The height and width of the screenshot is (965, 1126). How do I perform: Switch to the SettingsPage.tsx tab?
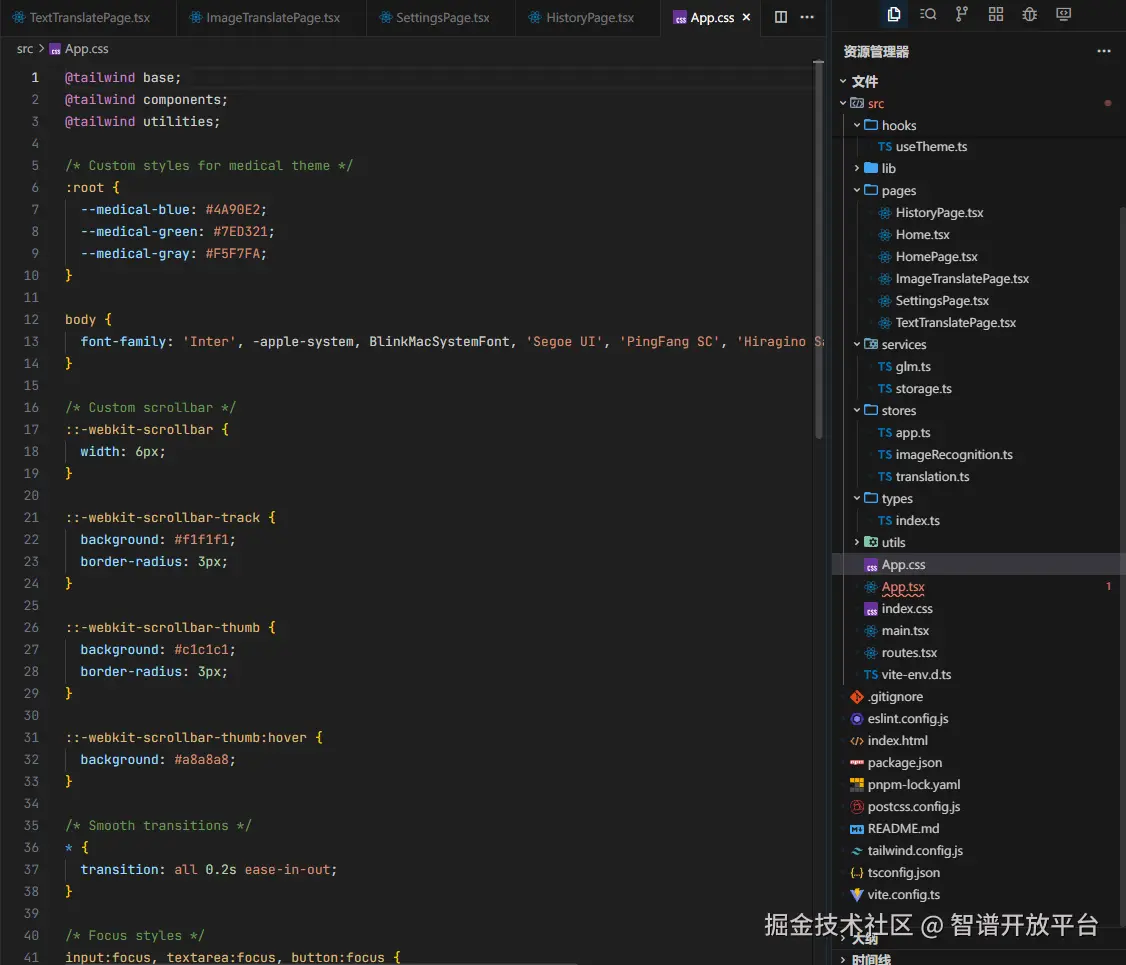click(442, 18)
